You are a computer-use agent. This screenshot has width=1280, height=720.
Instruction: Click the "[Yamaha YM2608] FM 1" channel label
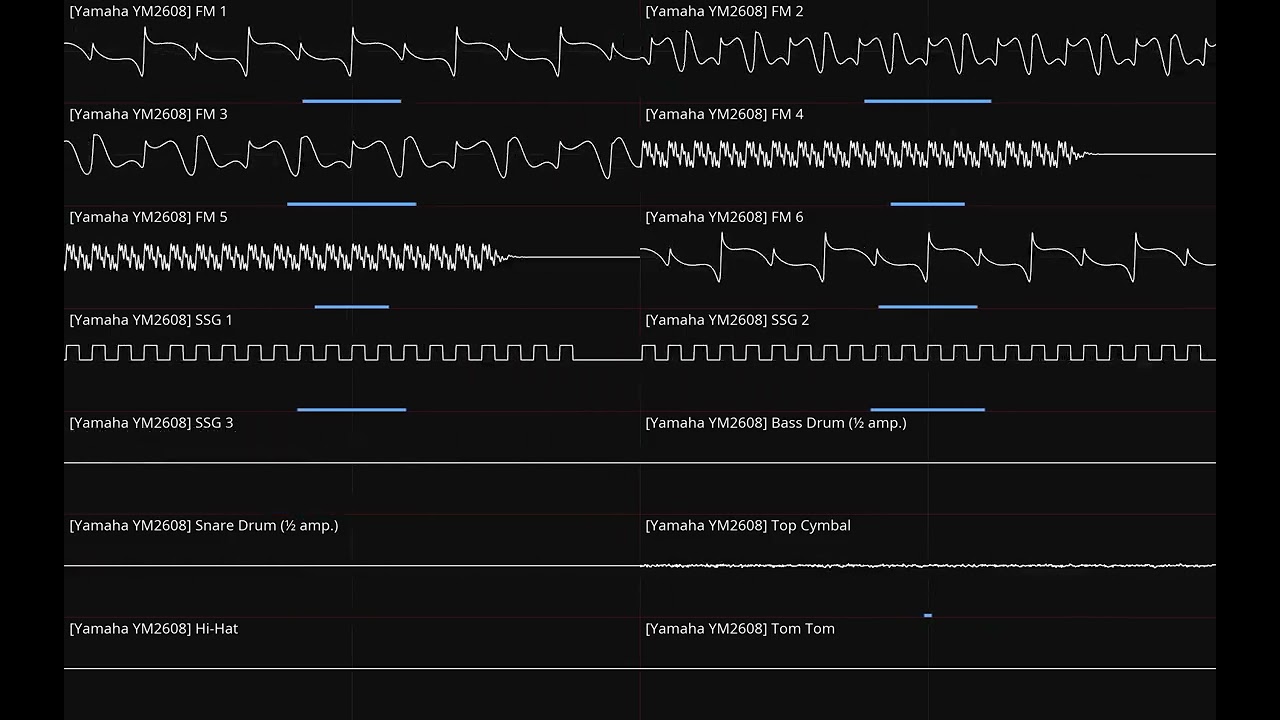pos(148,12)
